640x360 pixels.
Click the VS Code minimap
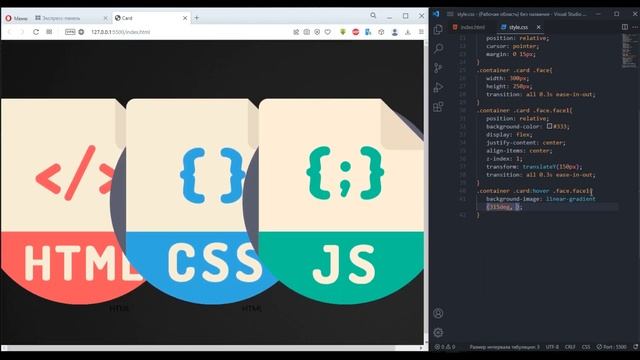click(x=629, y=51)
